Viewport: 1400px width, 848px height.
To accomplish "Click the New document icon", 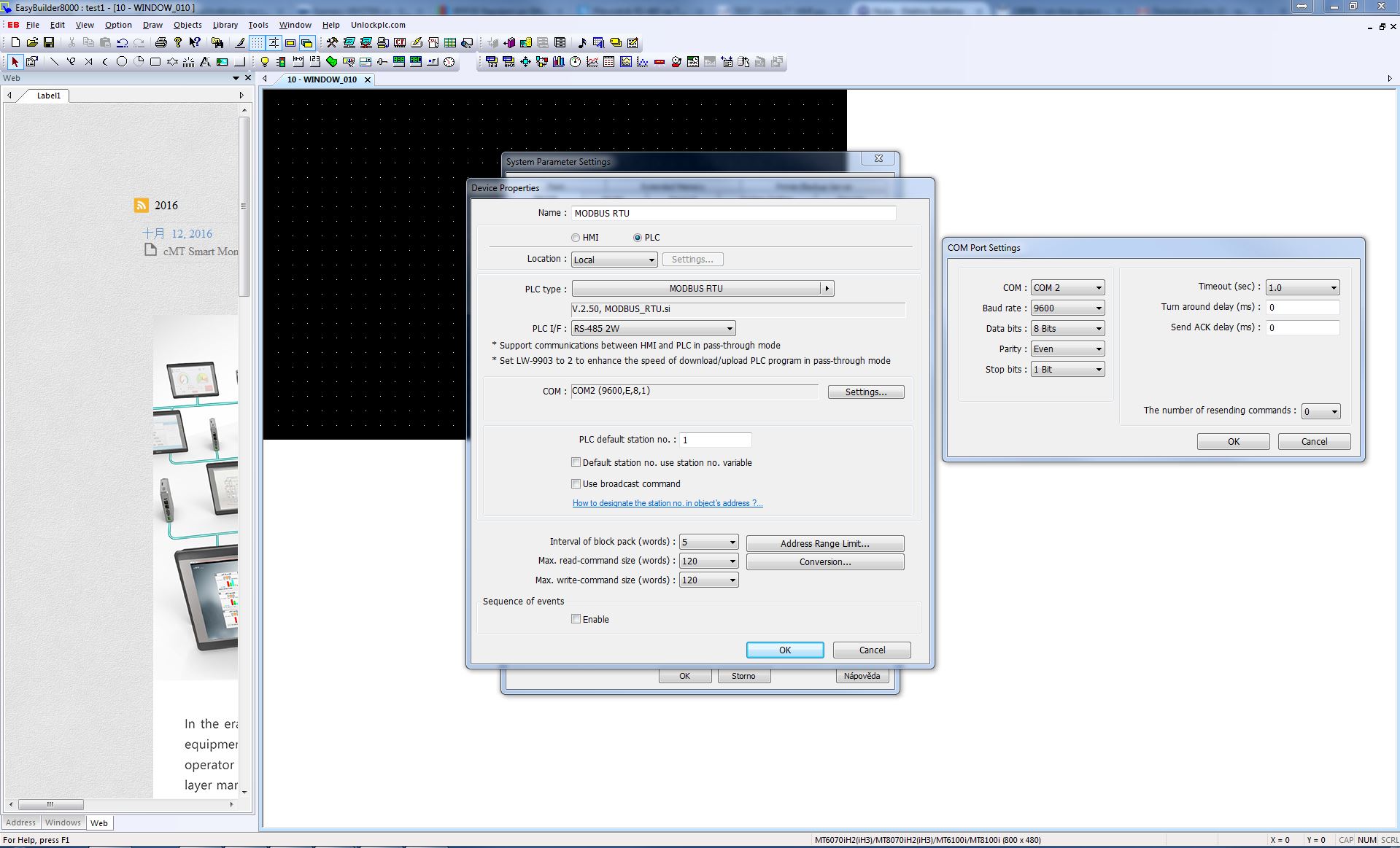I will click(15, 43).
